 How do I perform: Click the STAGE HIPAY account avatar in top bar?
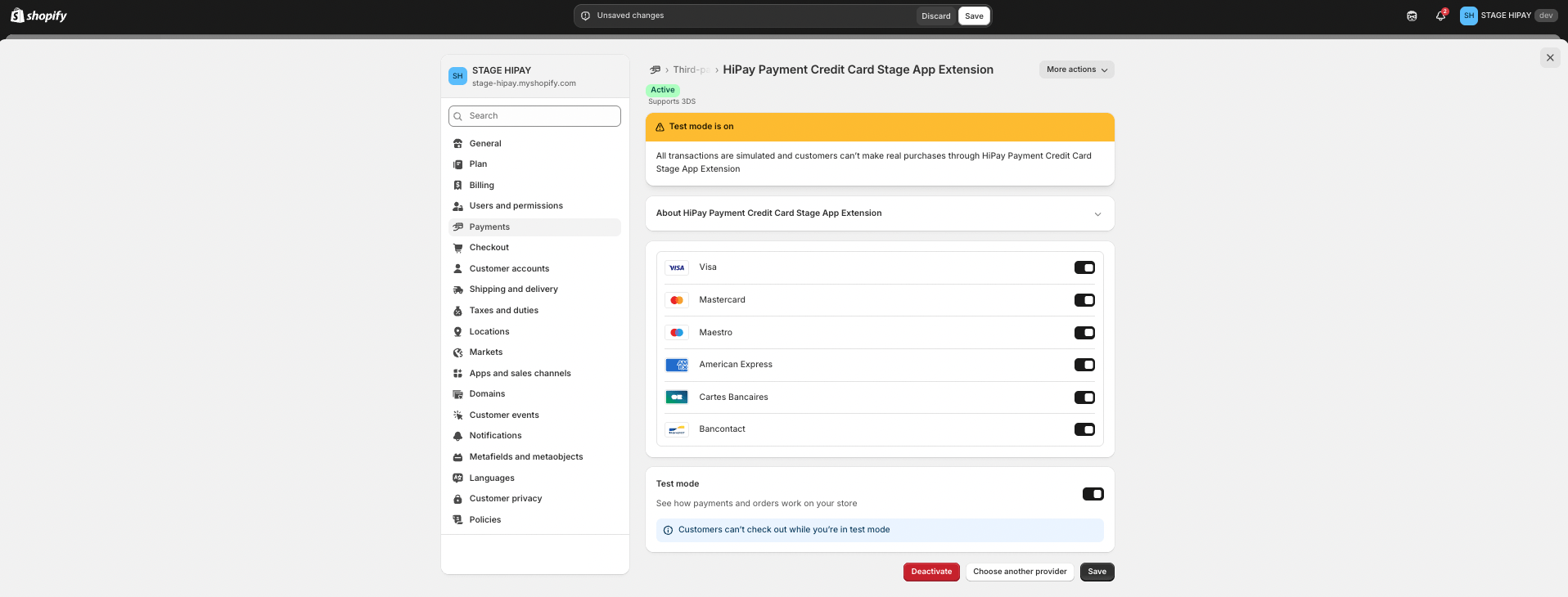1469,16
